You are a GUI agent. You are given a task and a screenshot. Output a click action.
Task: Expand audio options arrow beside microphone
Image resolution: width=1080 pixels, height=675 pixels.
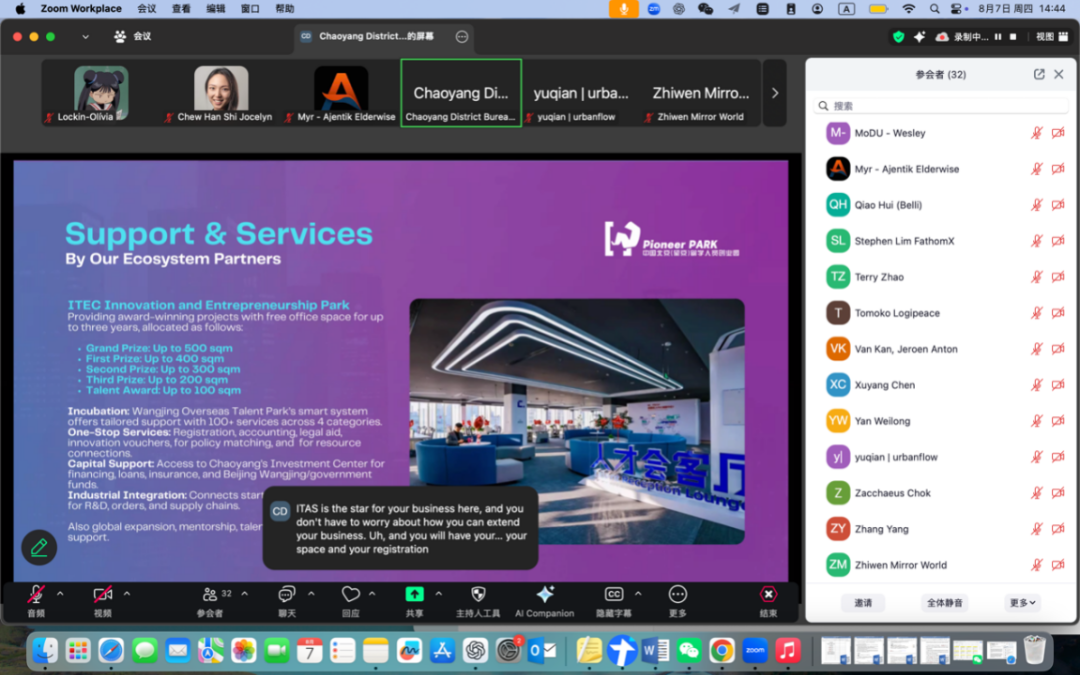pyautogui.click(x=60, y=594)
